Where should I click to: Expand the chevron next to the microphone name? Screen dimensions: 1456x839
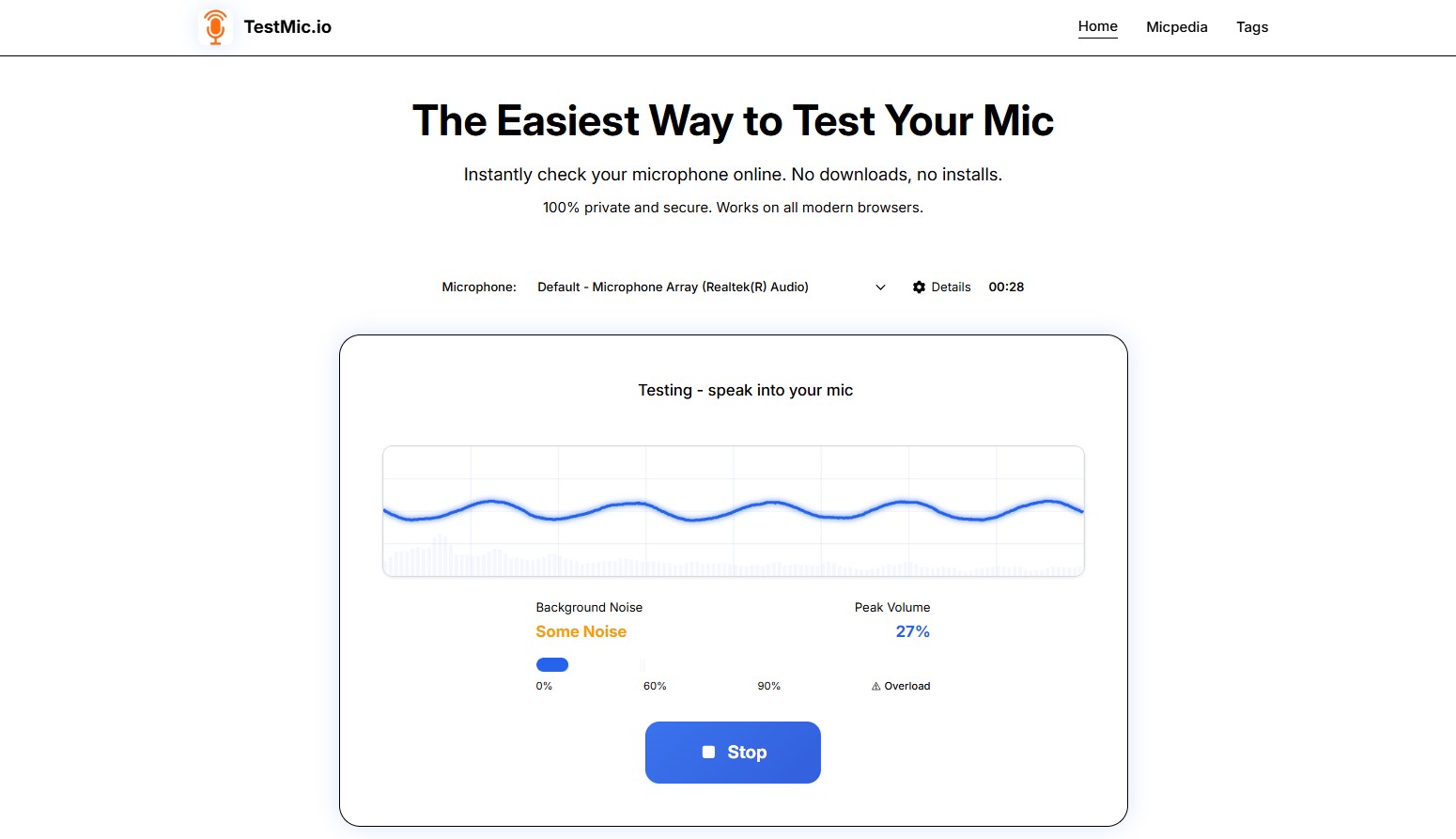[879, 287]
